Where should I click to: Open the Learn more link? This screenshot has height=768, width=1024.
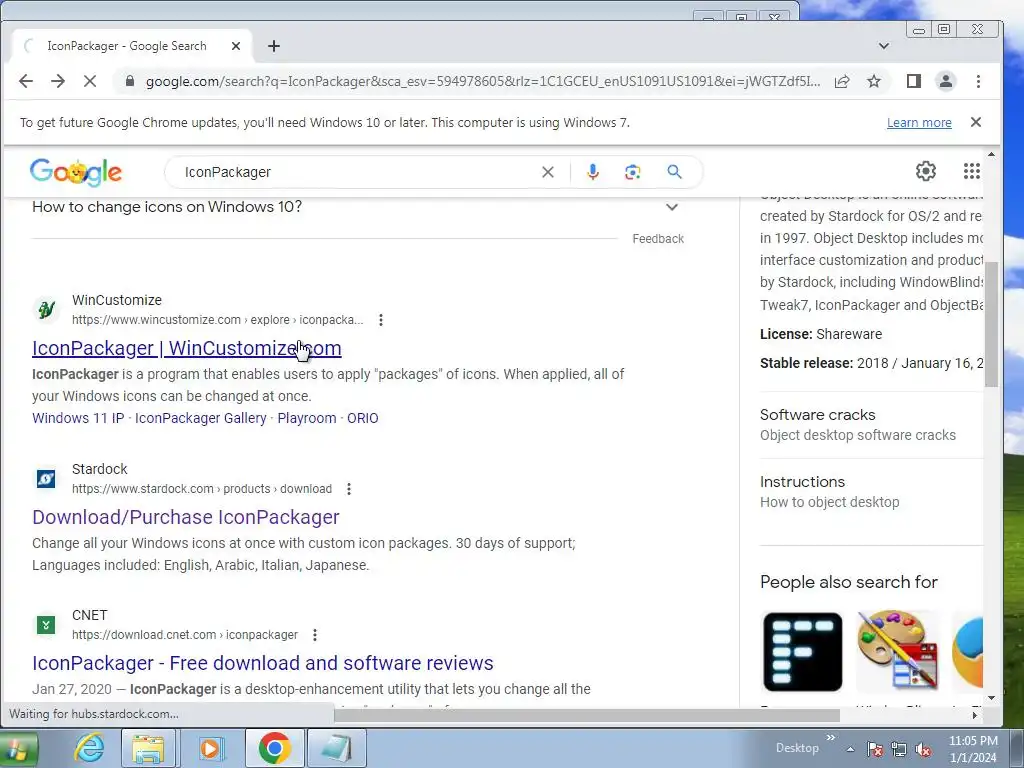coord(919,123)
